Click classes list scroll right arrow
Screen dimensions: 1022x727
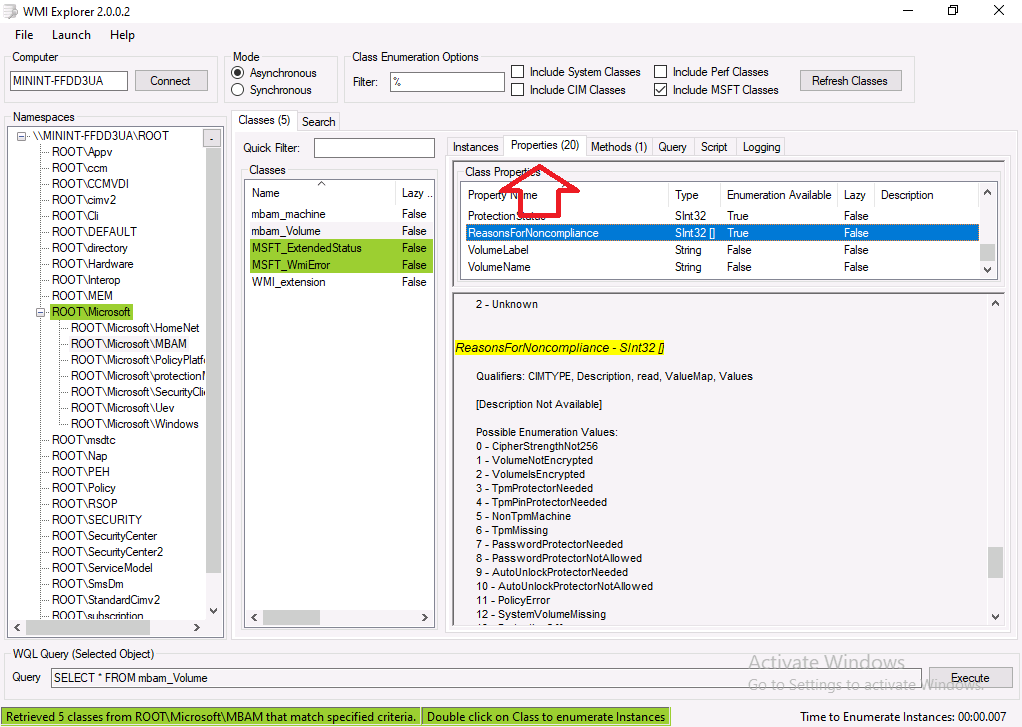(x=424, y=617)
